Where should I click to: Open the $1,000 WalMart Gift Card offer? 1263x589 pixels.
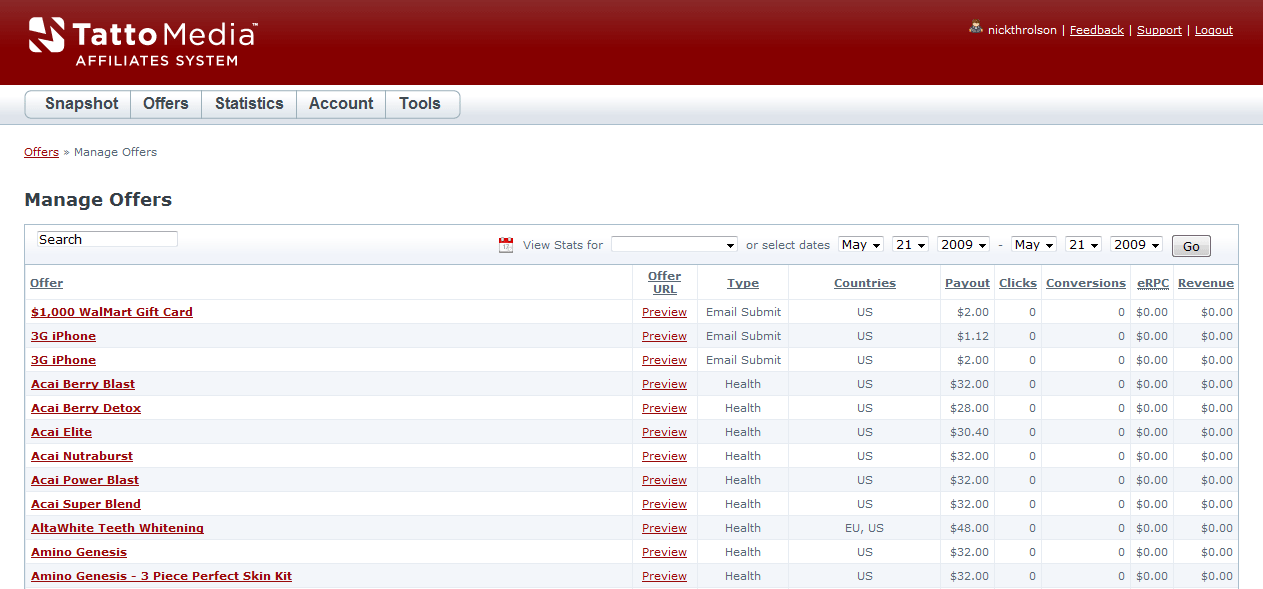coord(112,312)
